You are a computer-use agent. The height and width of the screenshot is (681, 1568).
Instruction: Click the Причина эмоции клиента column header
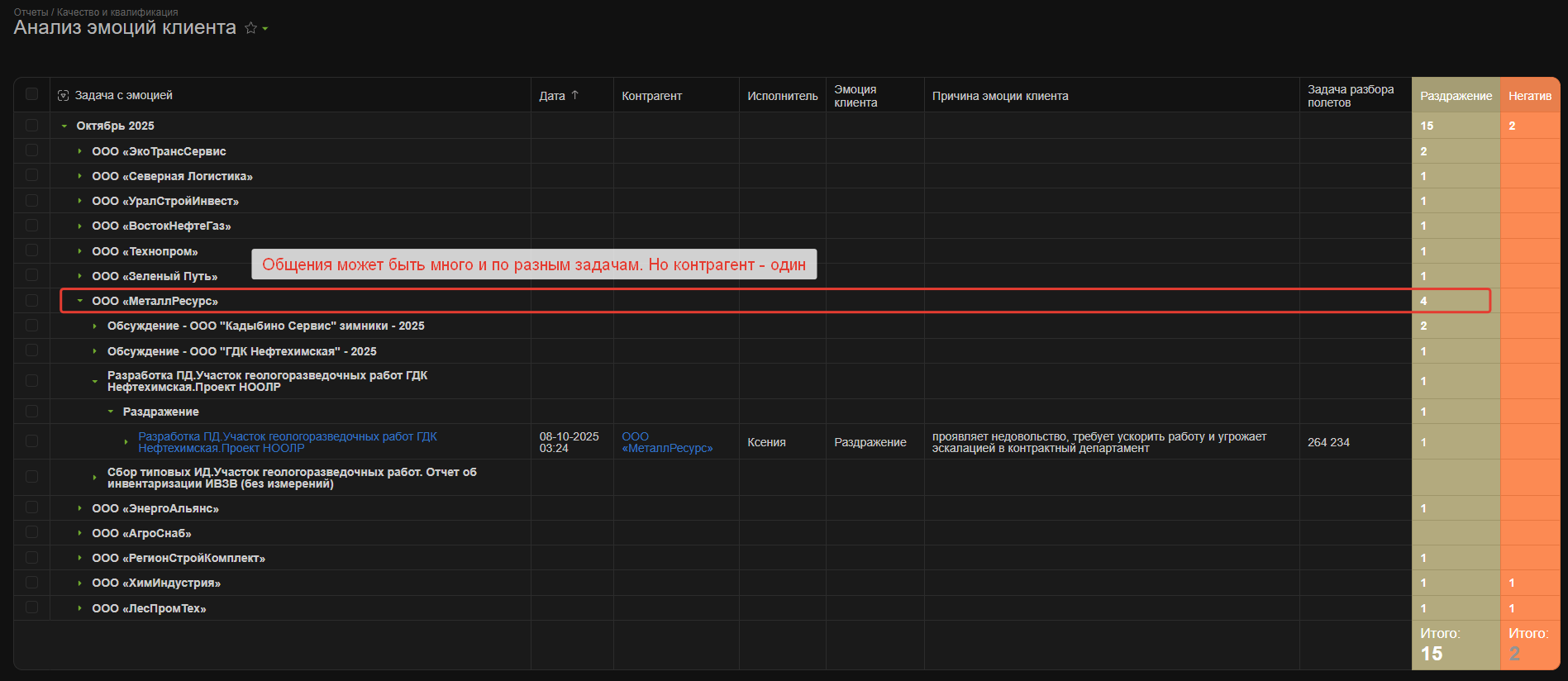tap(999, 96)
